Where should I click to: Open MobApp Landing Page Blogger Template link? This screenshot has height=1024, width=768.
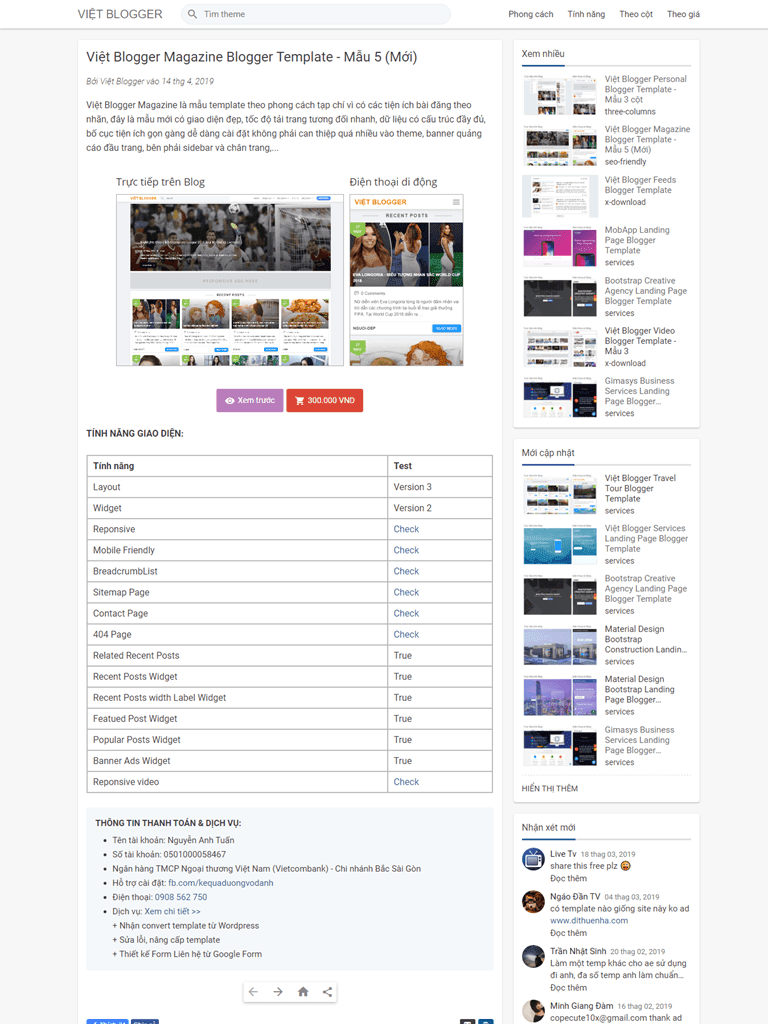pyautogui.click(x=637, y=240)
